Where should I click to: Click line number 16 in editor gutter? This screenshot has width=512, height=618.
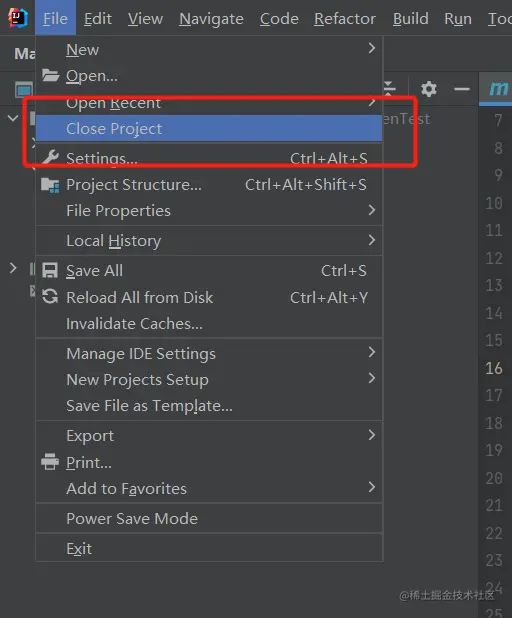click(x=494, y=368)
